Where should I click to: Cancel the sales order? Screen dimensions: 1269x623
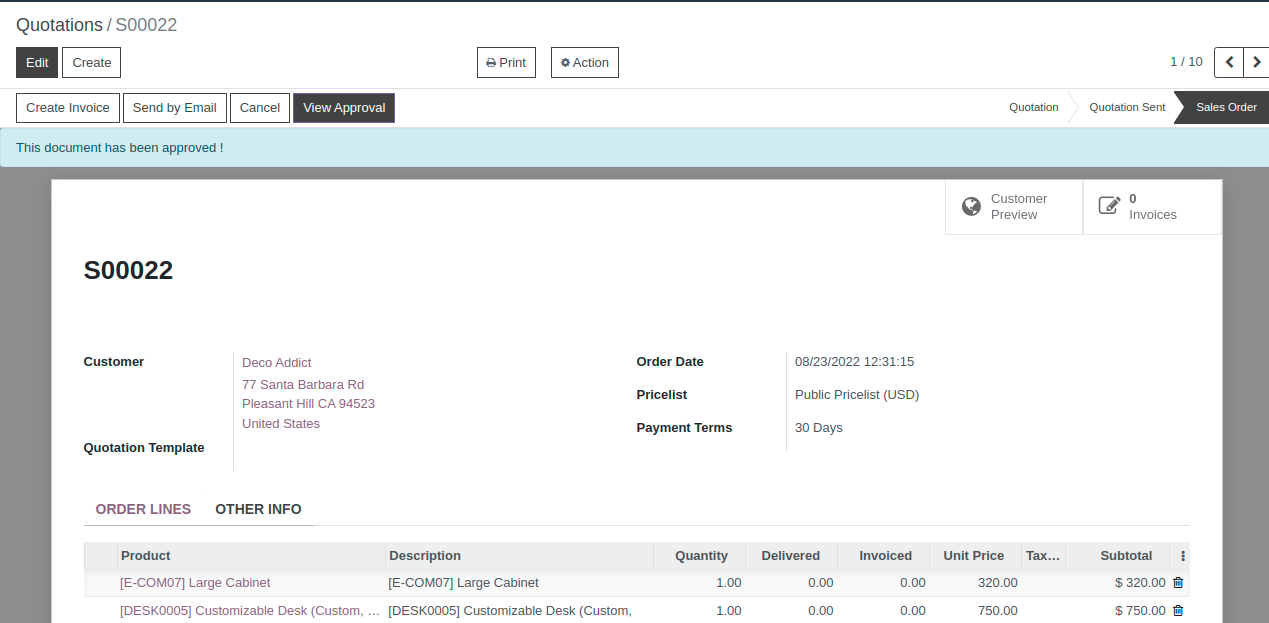coord(259,108)
